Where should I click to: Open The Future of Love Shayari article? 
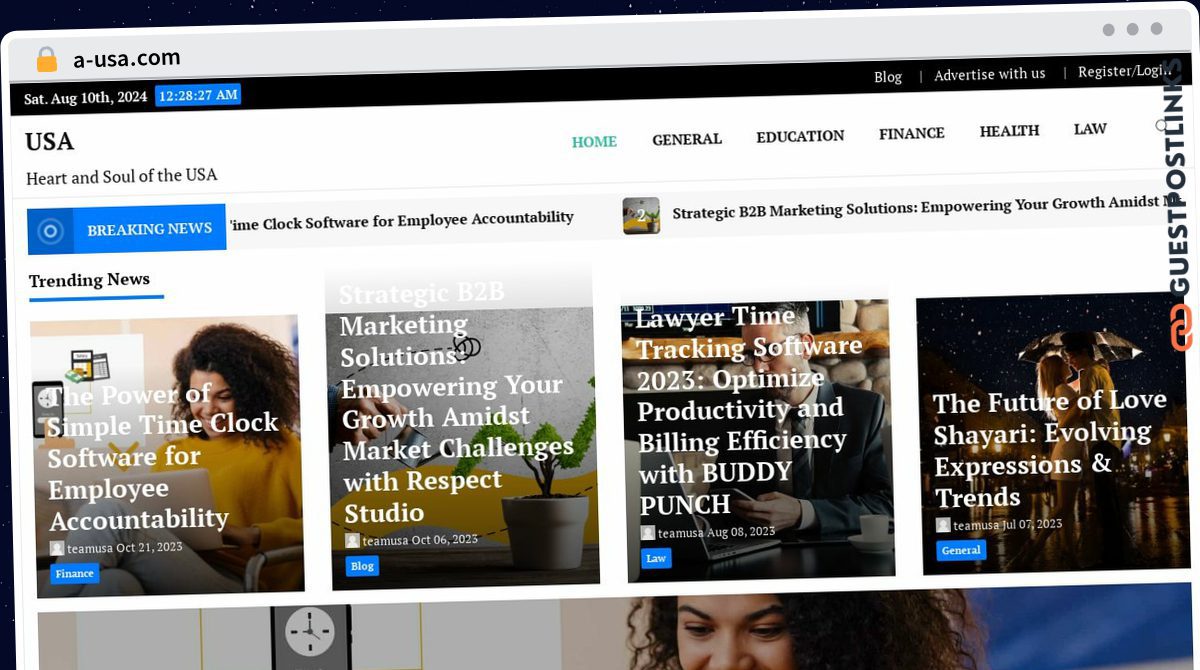(1049, 449)
